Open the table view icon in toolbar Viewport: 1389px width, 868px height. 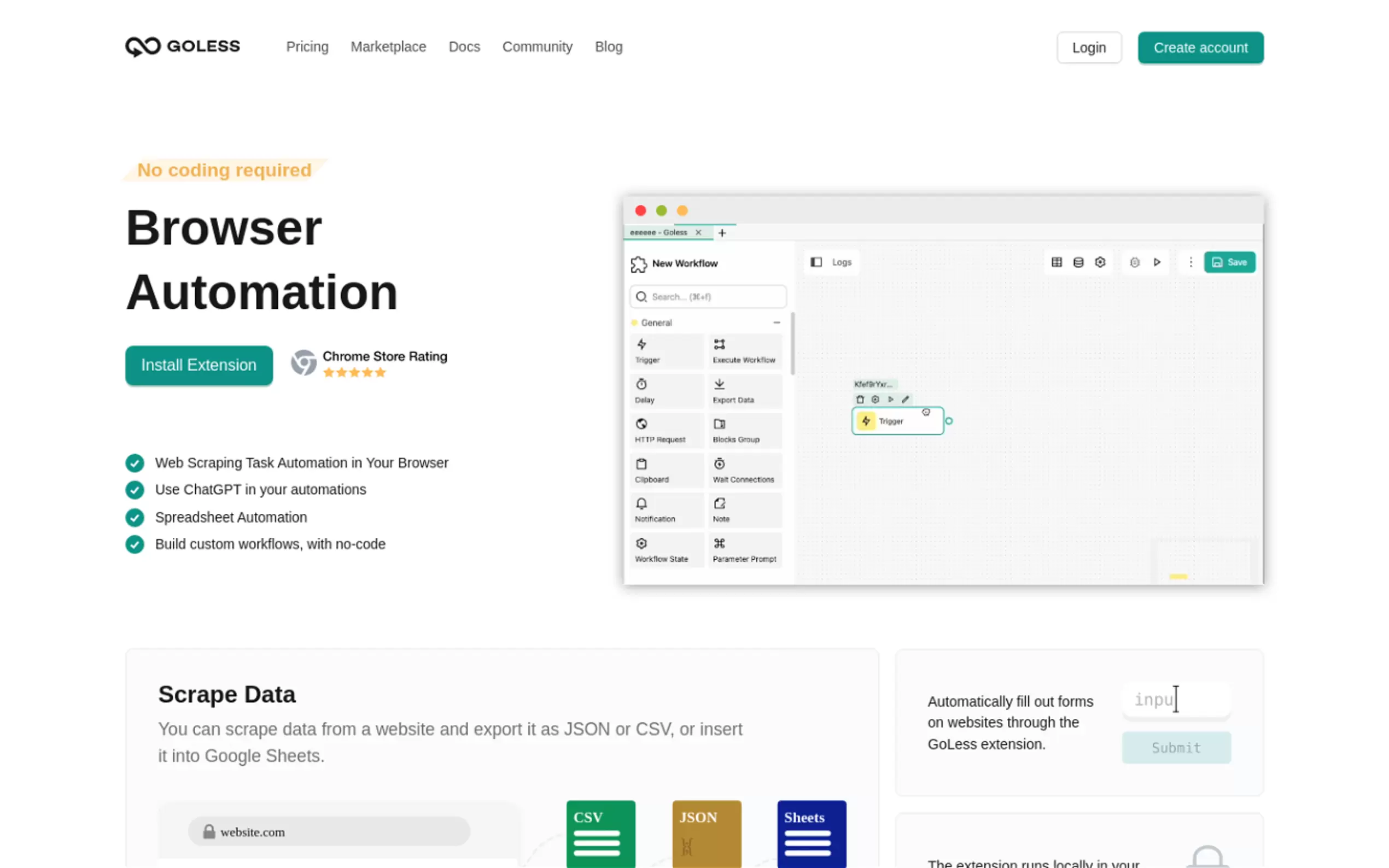1056,262
